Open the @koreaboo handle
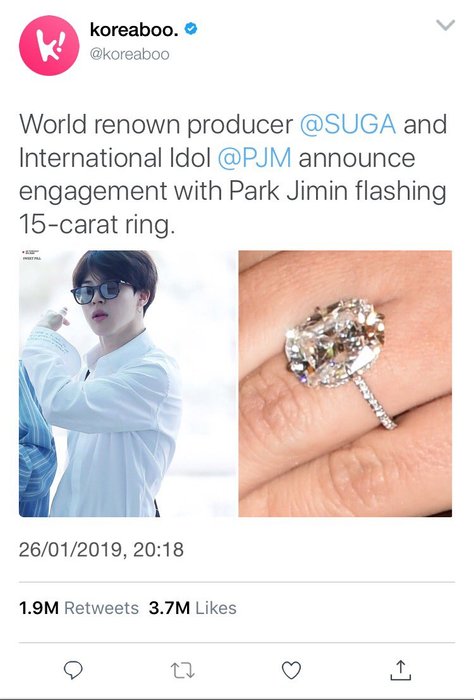The image size is (474, 700). (x=129, y=54)
